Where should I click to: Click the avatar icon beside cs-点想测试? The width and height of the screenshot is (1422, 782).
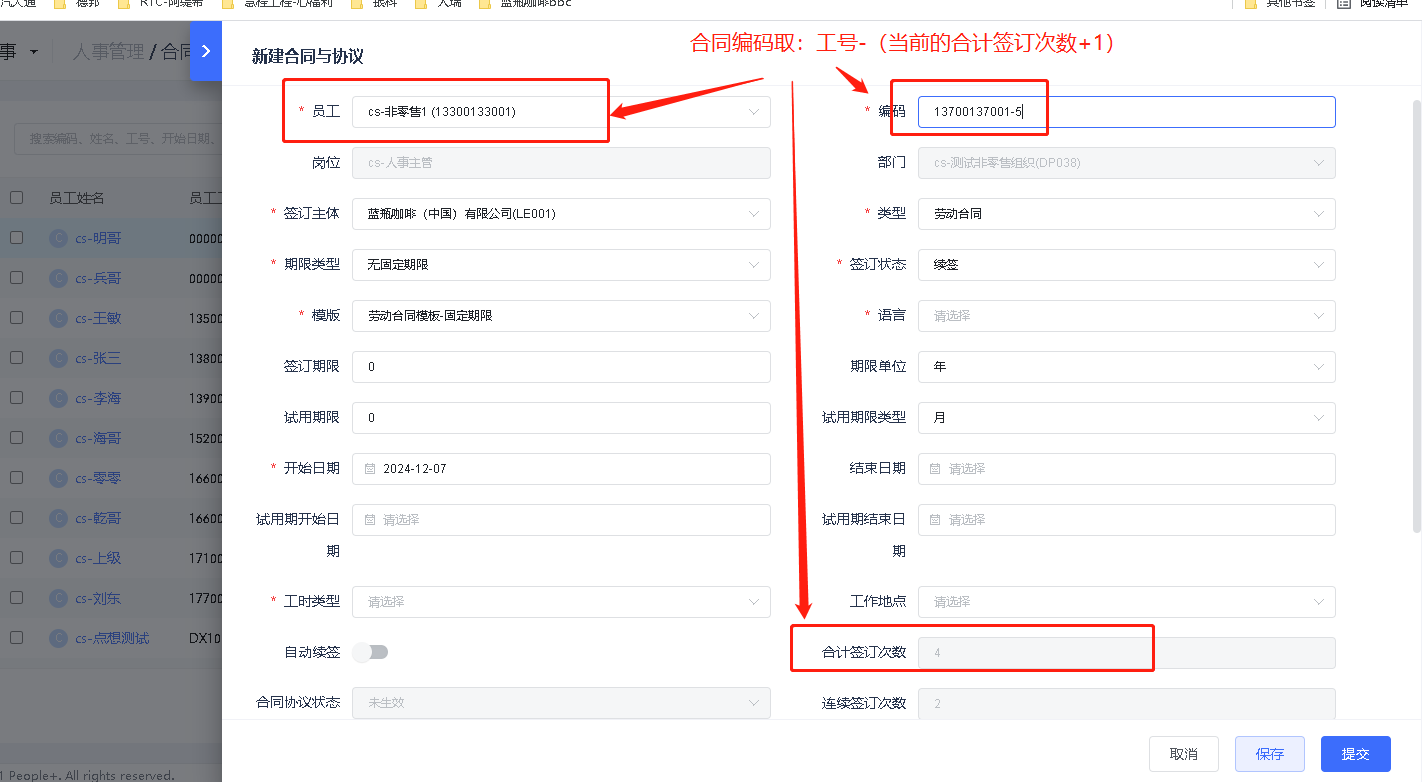tap(59, 638)
